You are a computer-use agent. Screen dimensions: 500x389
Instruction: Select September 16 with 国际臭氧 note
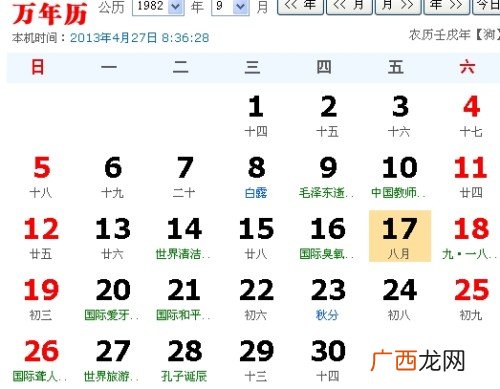click(x=328, y=238)
